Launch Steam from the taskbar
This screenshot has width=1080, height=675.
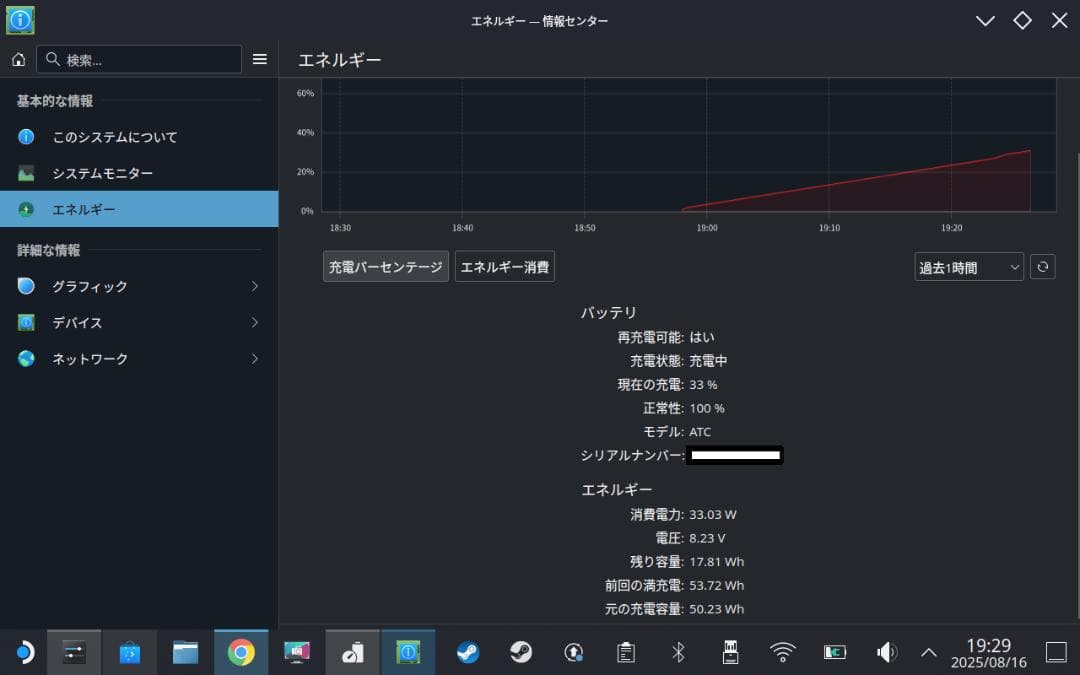[467, 651]
